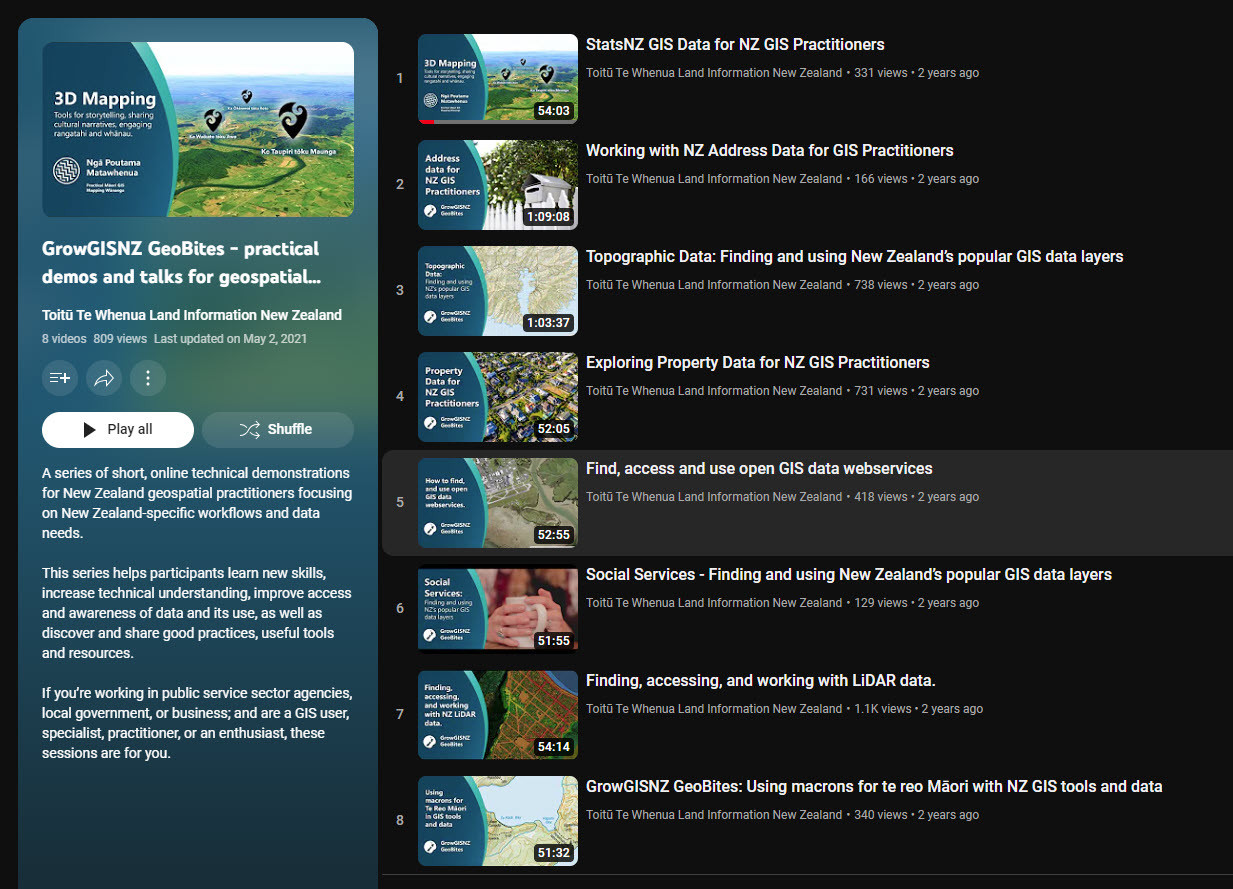Screen dimensions: 1233x889
Task: Click the 52:05 duration badge
Action: pyautogui.click(x=553, y=429)
